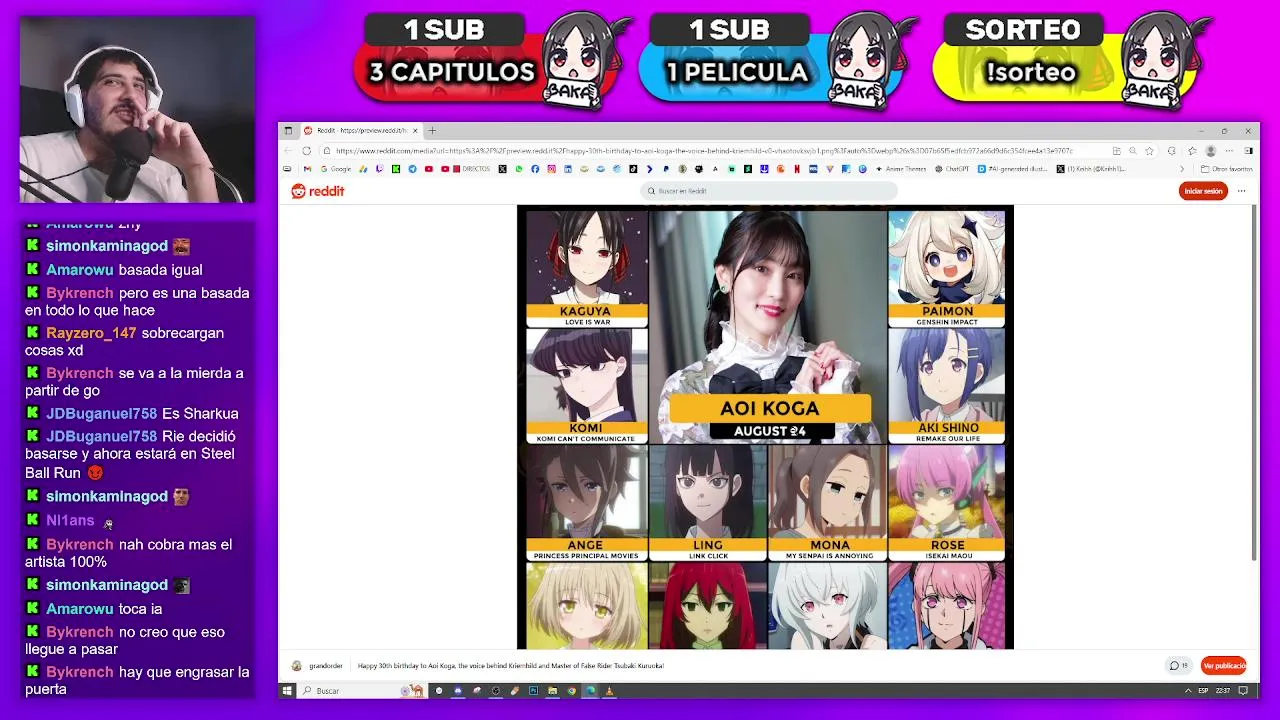Open the ChatGPT bookmark
1280x720 pixels.
(x=952, y=169)
